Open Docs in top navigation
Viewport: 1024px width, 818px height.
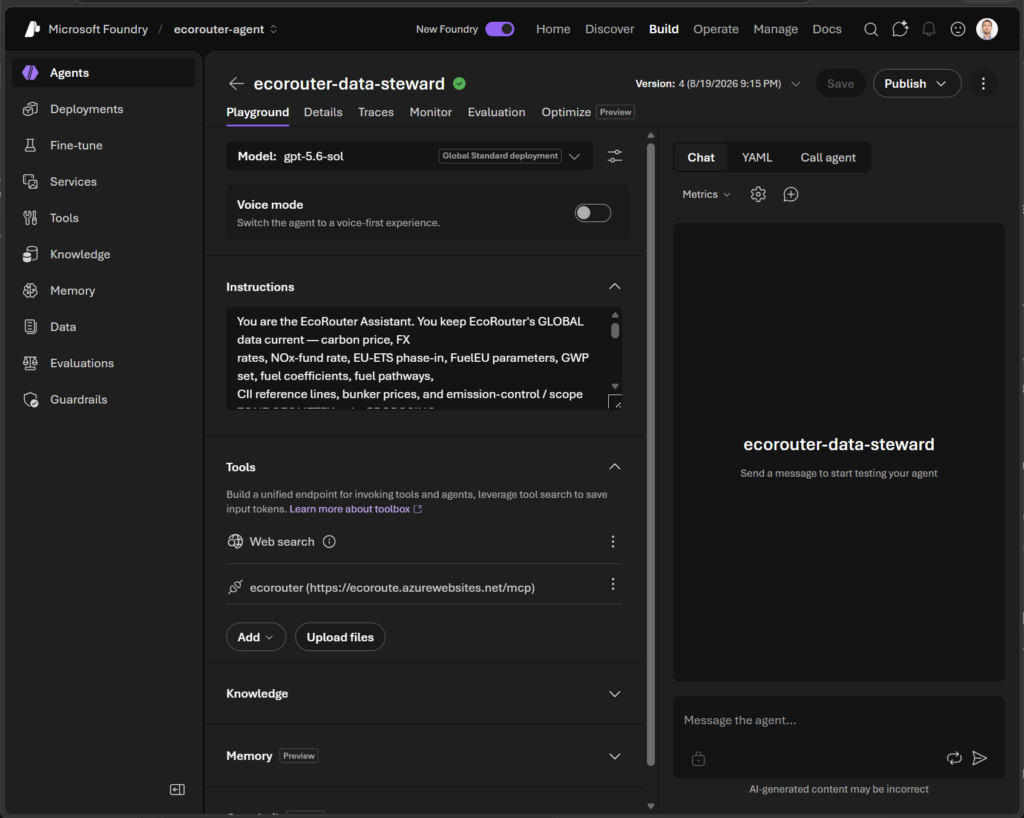coord(827,29)
